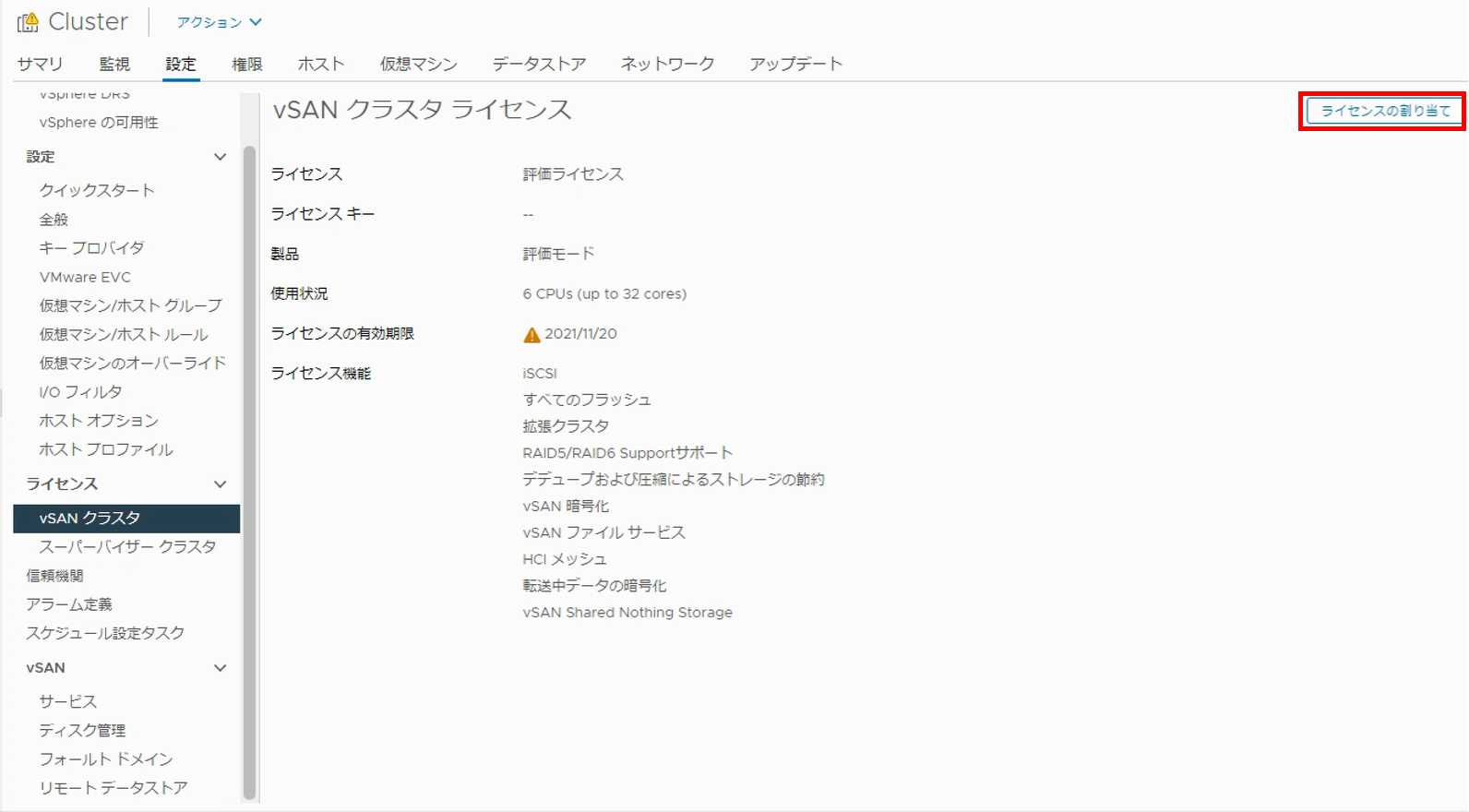Select 仮想マシンのオーバーライド item
This screenshot has width=1469, height=812.
pyautogui.click(x=132, y=364)
